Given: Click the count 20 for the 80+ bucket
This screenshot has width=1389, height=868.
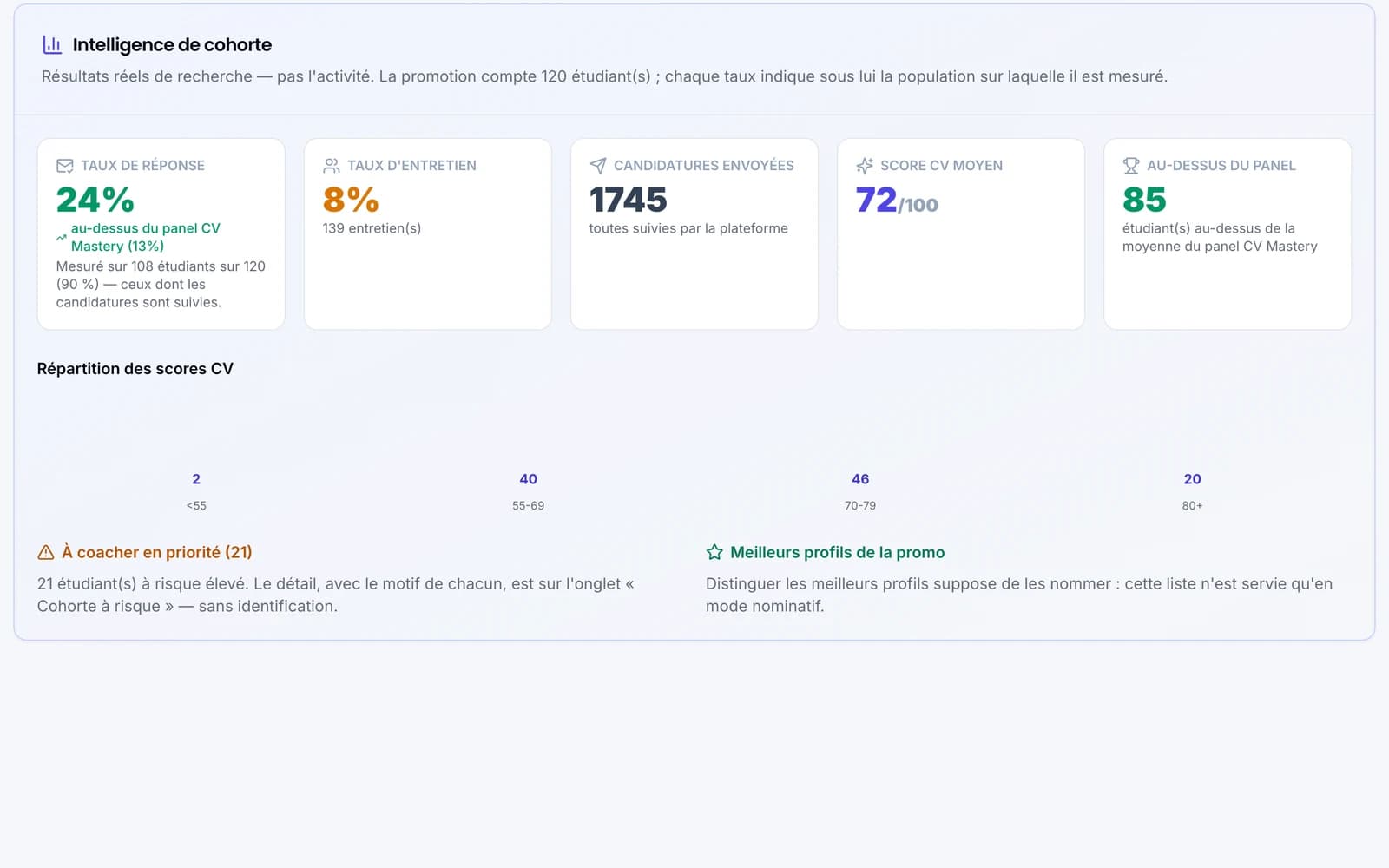Looking at the screenshot, I should tap(1193, 479).
